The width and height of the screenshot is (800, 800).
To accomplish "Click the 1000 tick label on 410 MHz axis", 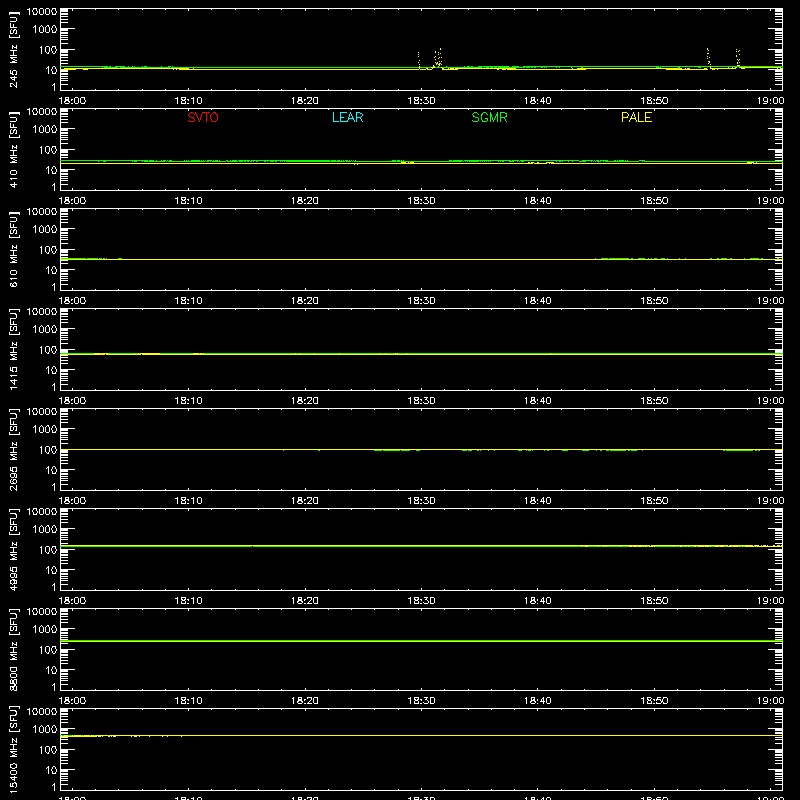I will pyautogui.click(x=45, y=130).
